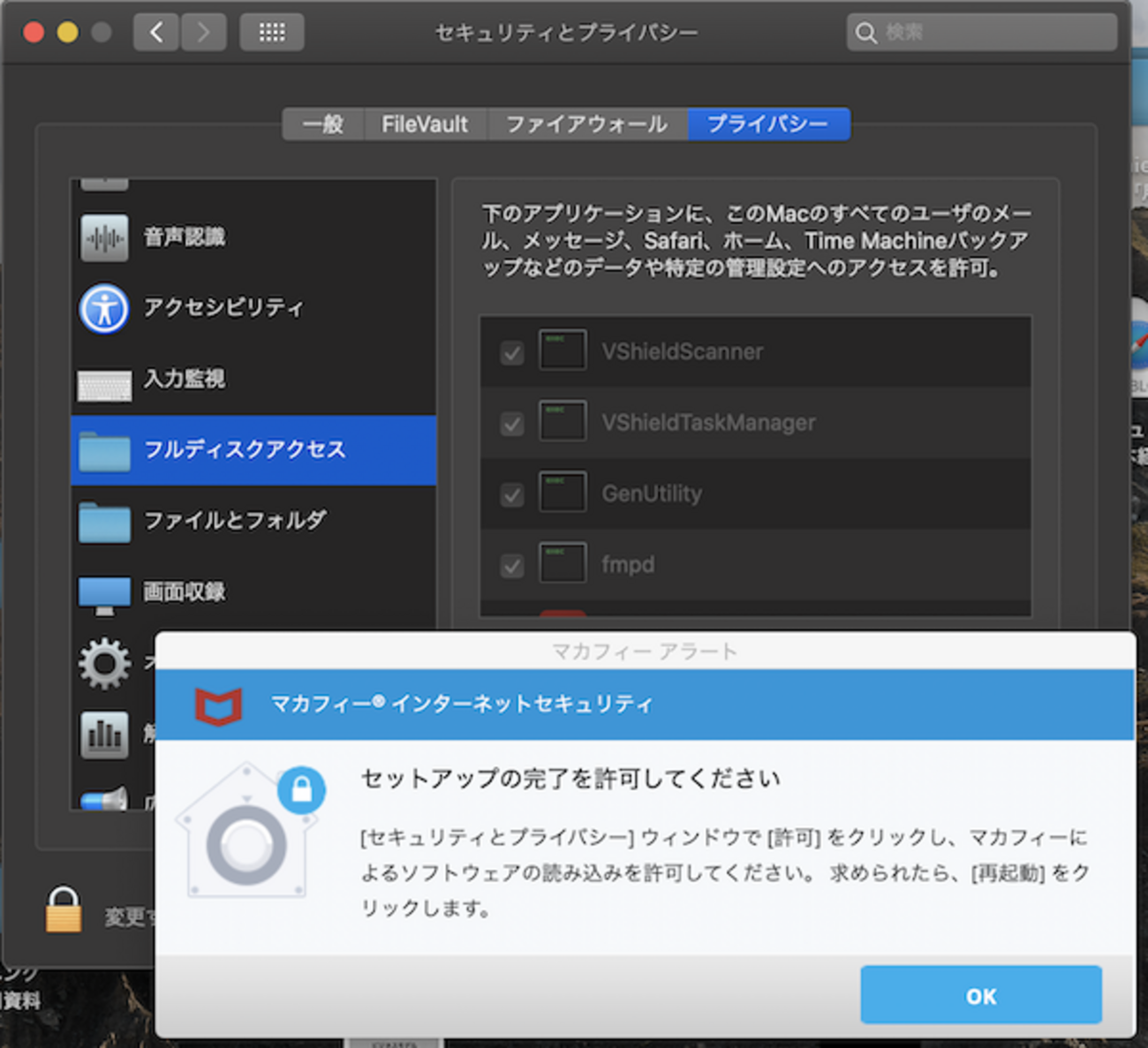This screenshot has width=1148, height=1048.
Task: Switch to the FileVault tab
Action: [426, 124]
